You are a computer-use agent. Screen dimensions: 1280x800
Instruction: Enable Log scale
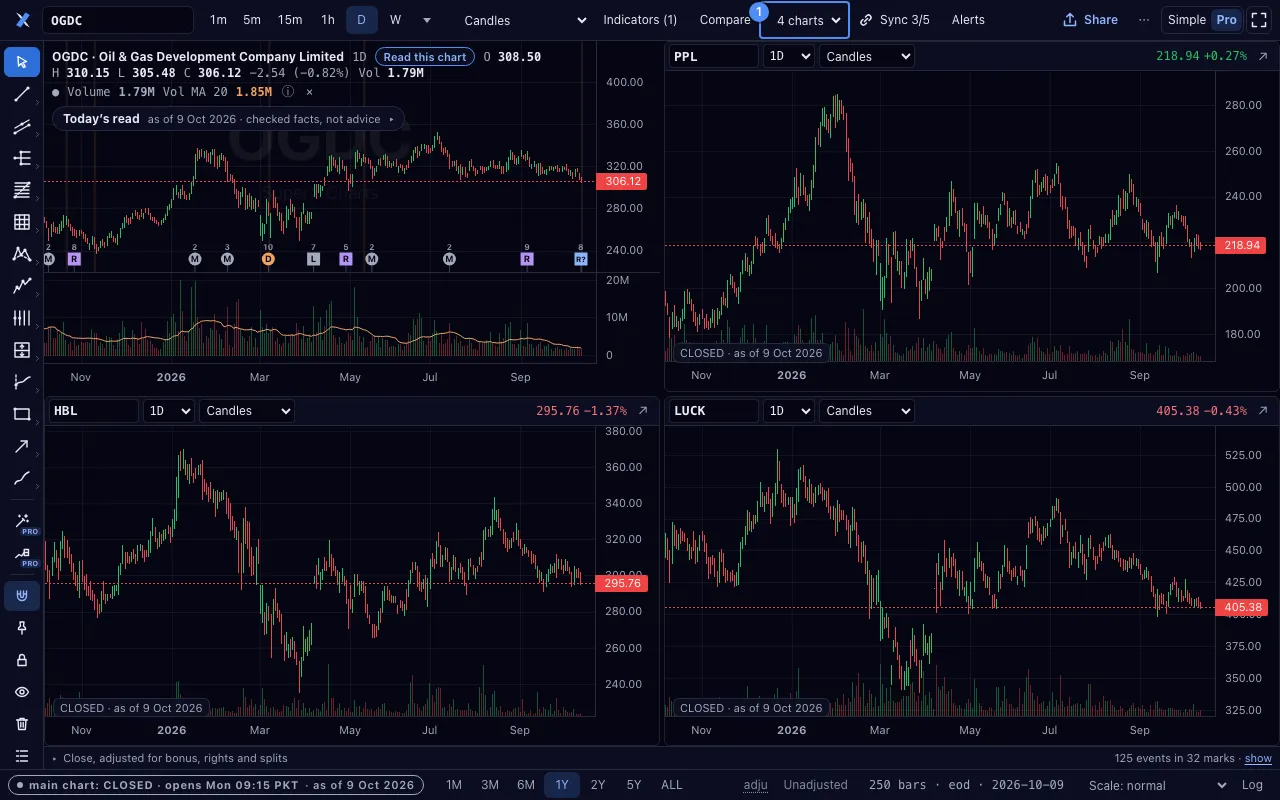1251,785
